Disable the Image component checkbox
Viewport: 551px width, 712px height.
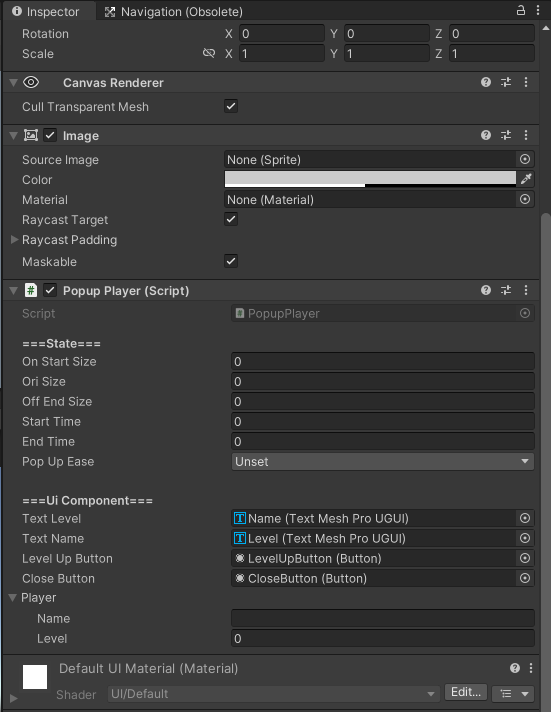(x=50, y=135)
